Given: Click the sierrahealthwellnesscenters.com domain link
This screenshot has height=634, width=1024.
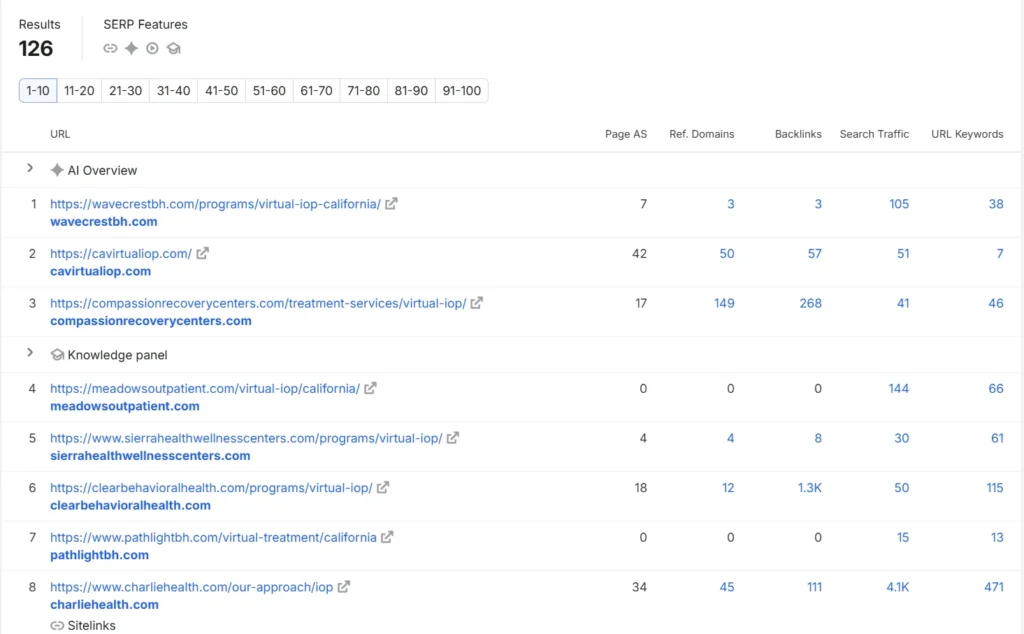Looking at the screenshot, I should (150, 456).
